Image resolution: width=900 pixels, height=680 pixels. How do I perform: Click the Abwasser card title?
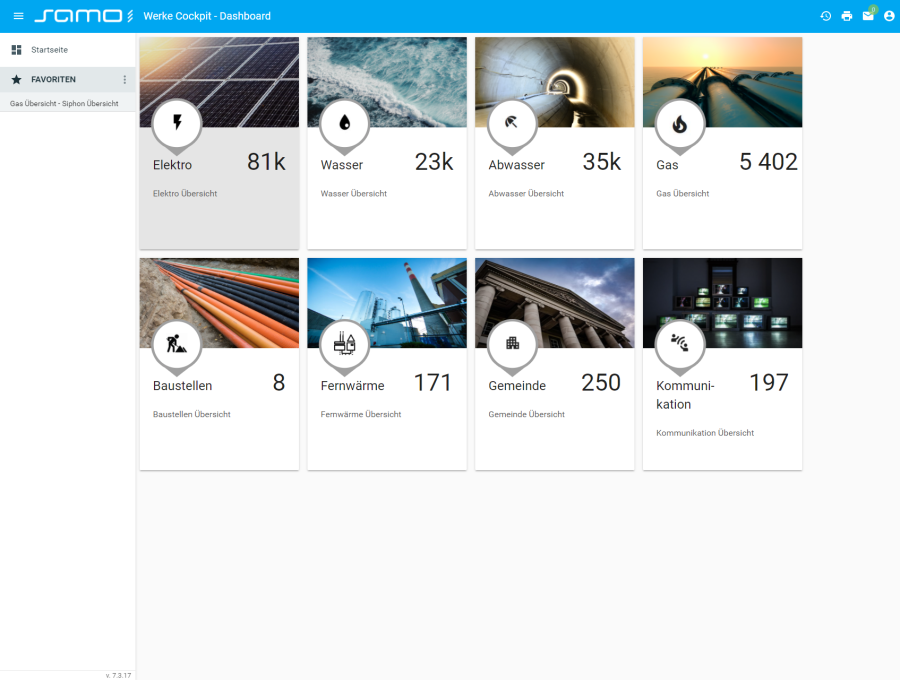(x=517, y=165)
